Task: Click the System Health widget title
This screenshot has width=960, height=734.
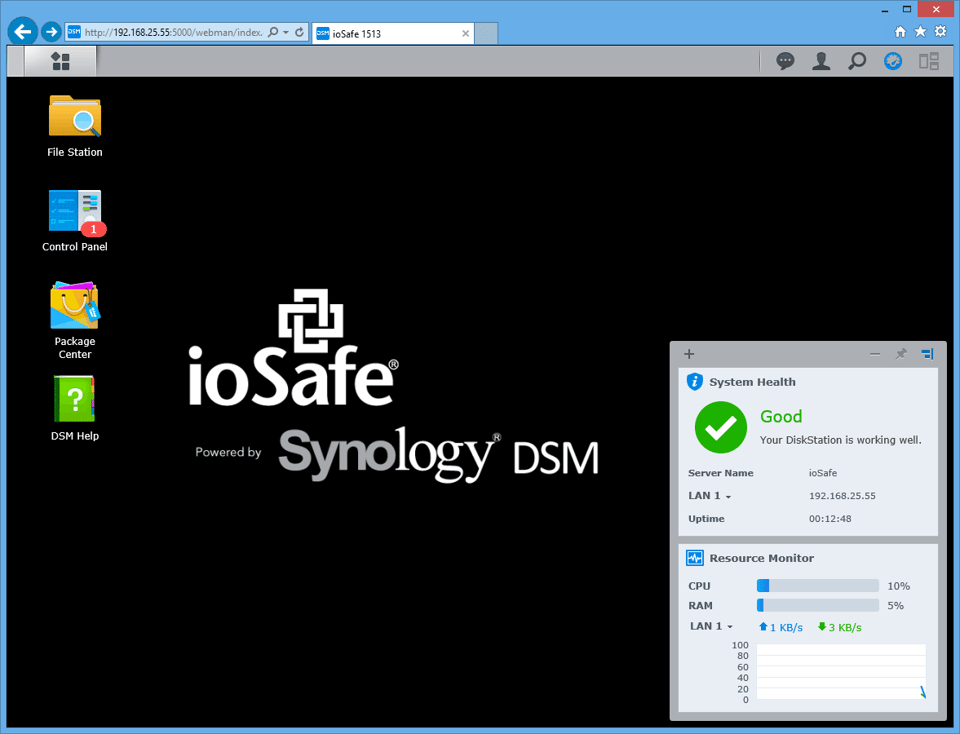Action: (x=752, y=382)
